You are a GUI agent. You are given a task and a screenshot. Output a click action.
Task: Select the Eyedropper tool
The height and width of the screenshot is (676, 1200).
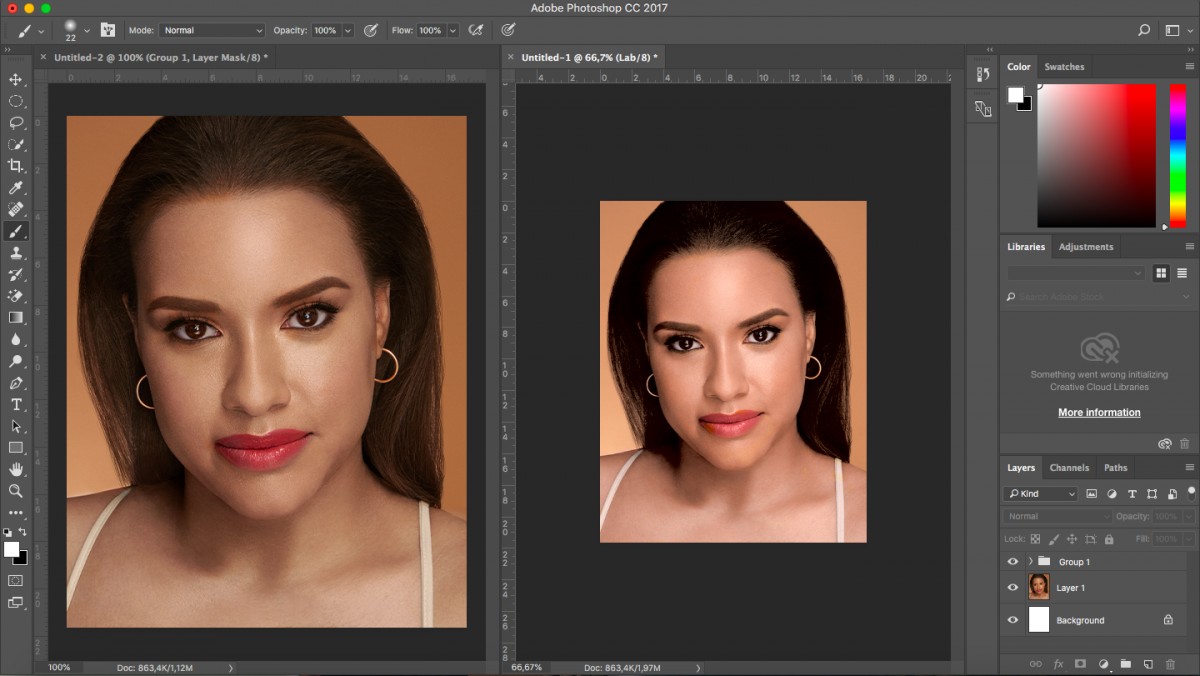16,188
